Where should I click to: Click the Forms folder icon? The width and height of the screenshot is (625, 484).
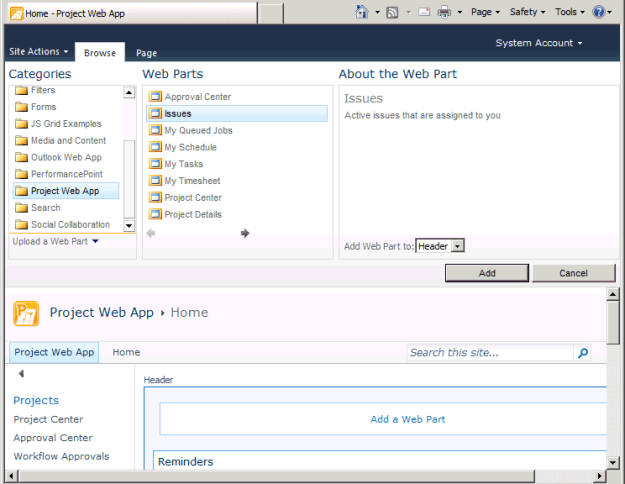point(21,107)
